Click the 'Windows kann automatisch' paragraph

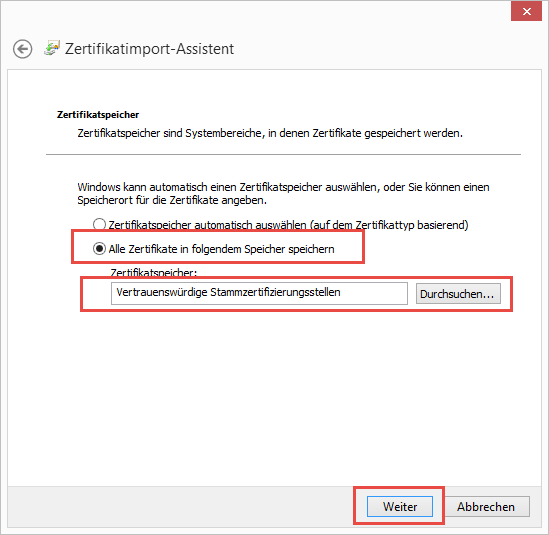[283, 193]
